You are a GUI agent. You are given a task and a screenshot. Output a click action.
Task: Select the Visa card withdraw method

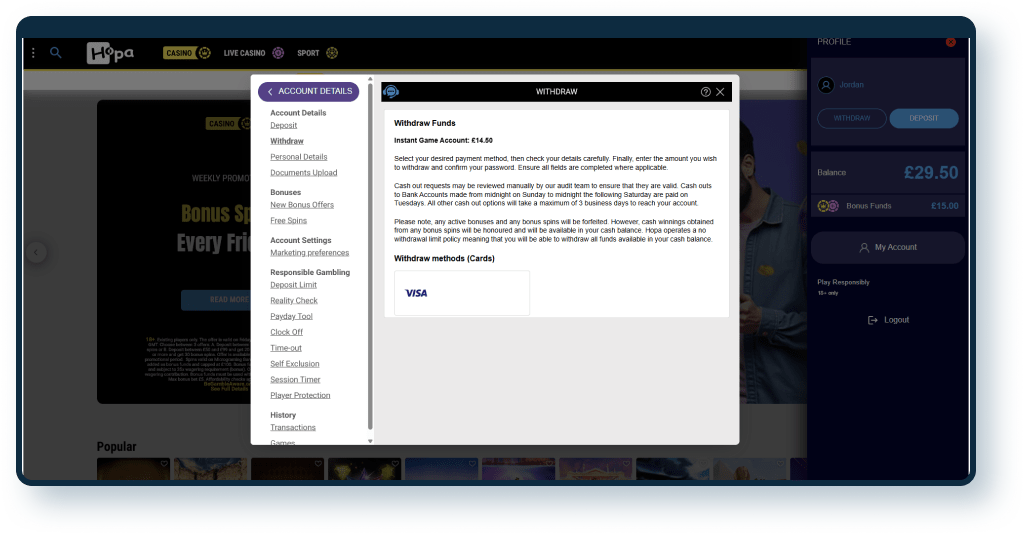click(461, 293)
